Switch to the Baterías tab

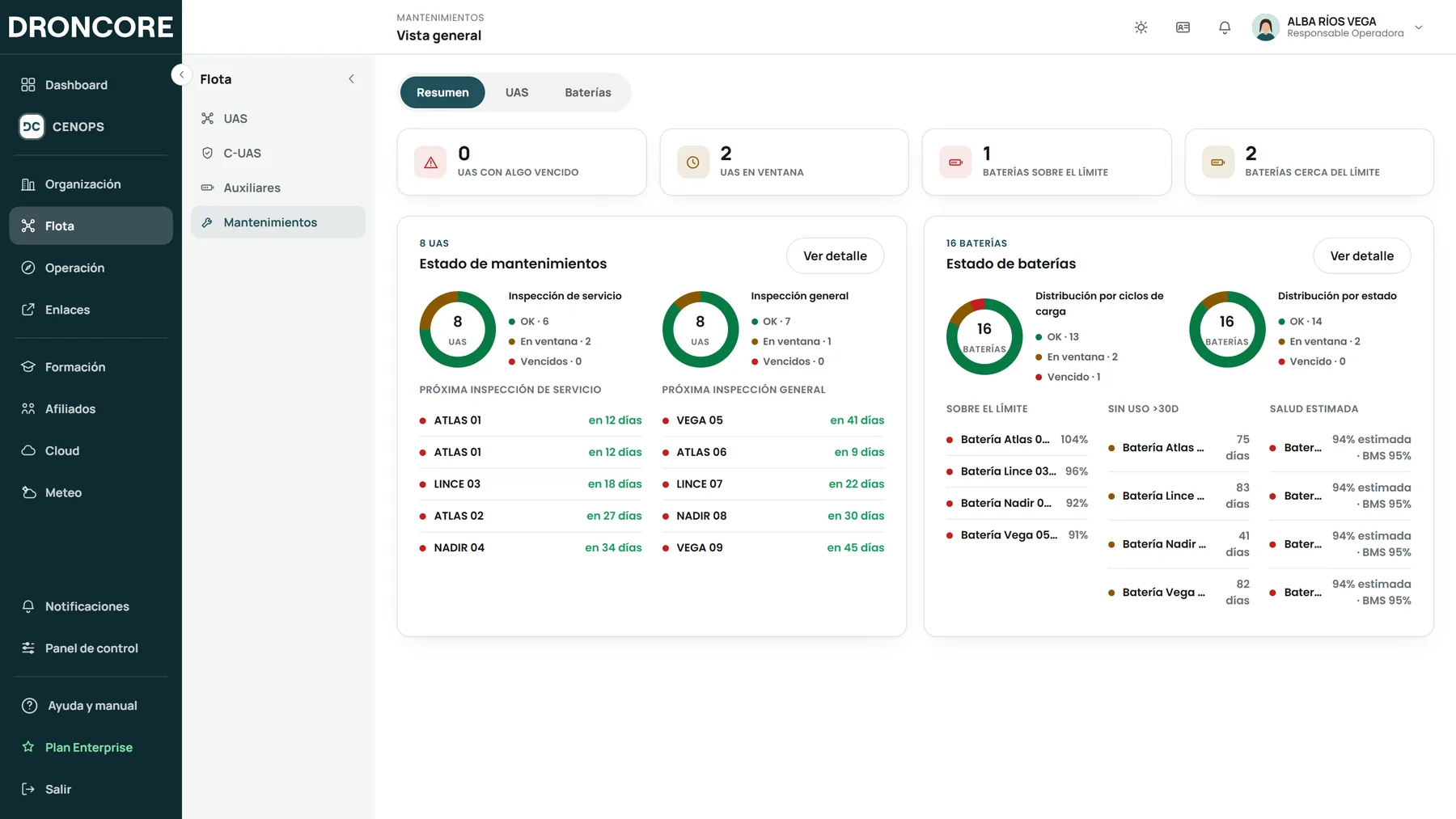click(588, 92)
